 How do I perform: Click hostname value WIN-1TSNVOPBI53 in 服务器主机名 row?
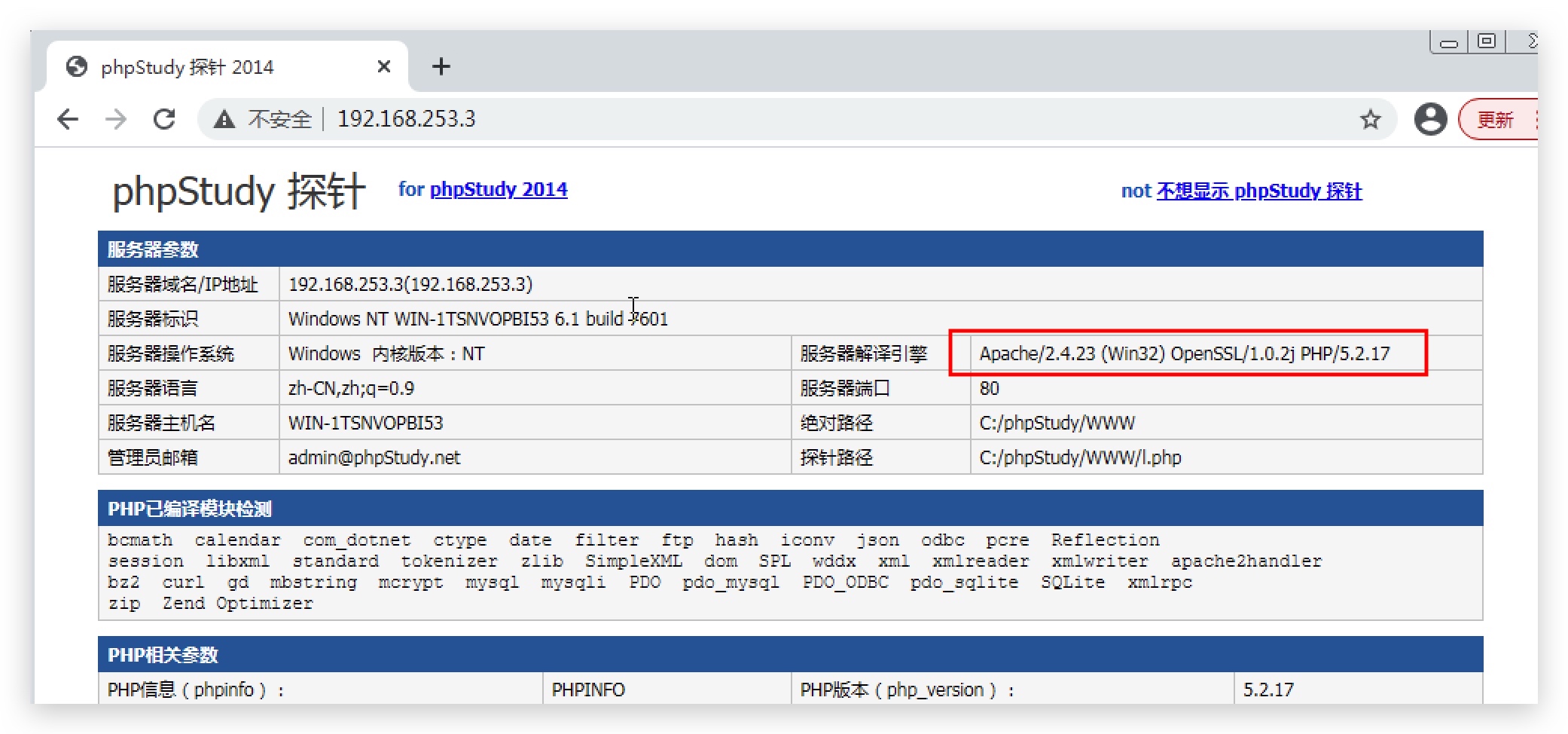(x=365, y=423)
